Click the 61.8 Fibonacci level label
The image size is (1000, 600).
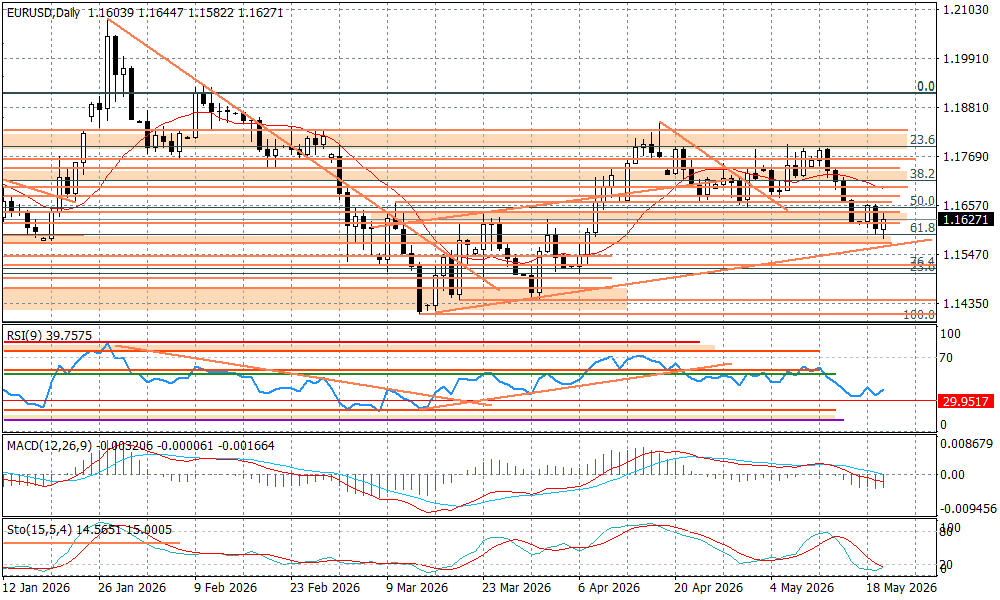click(x=922, y=228)
